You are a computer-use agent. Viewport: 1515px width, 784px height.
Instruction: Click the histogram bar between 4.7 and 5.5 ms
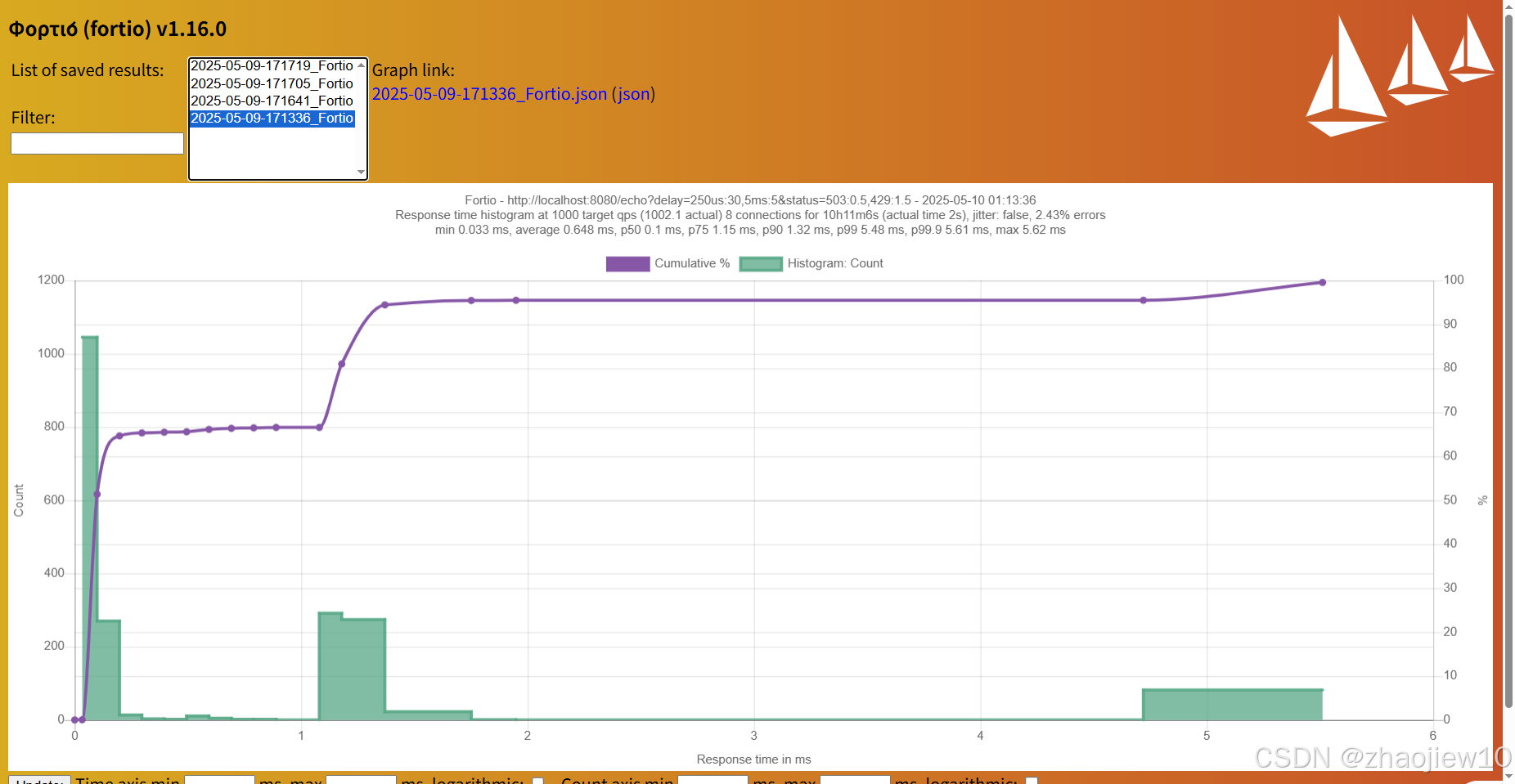1232,705
